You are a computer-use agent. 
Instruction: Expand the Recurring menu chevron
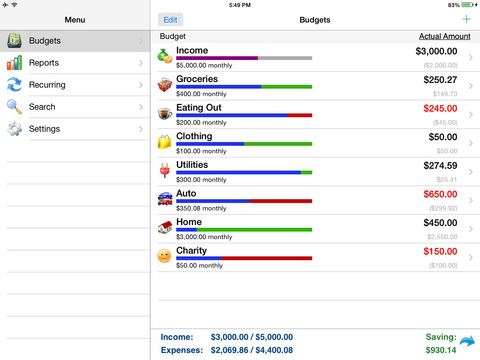click(x=141, y=85)
